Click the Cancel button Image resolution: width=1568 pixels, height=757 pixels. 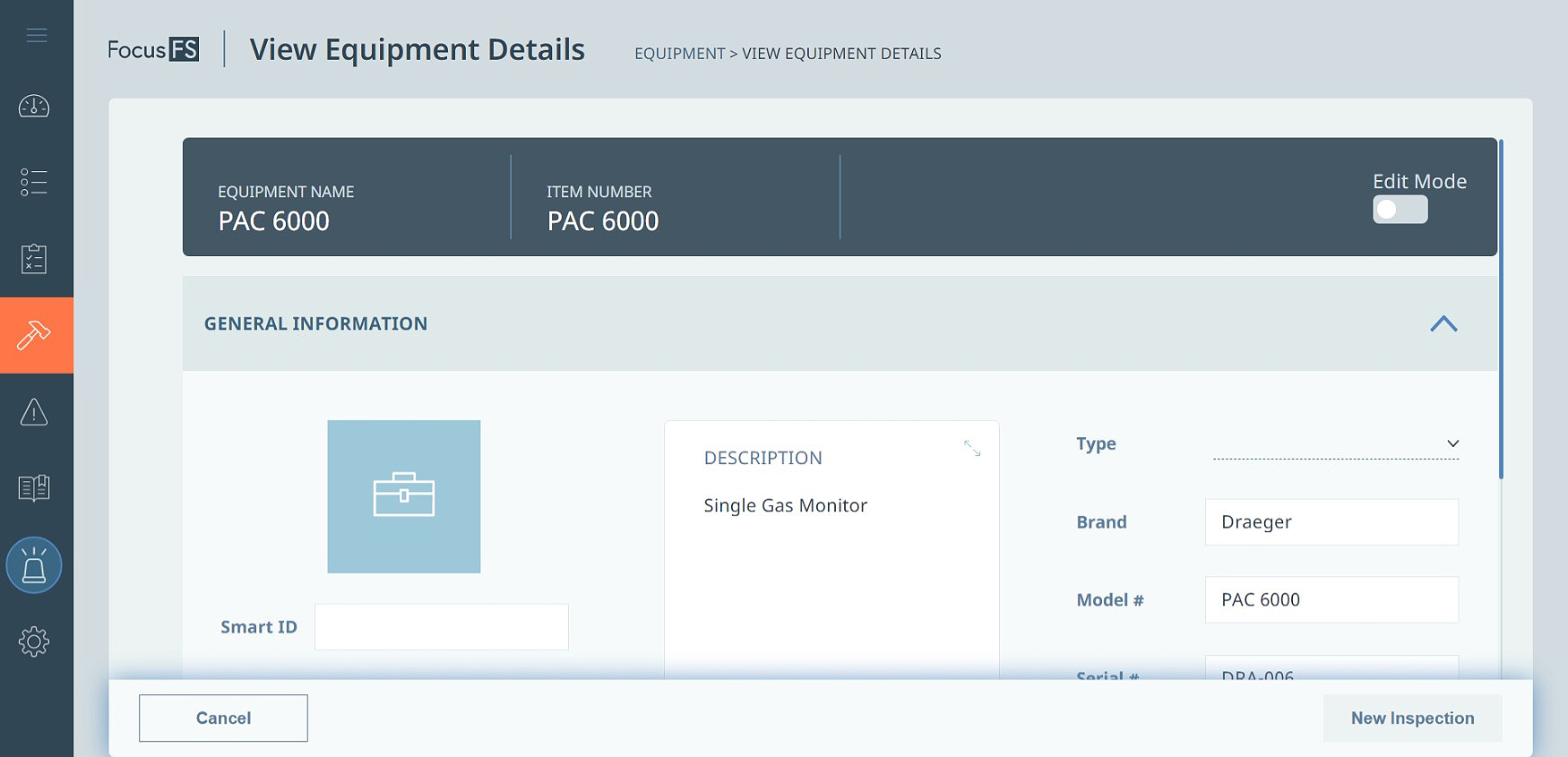(x=223, y=718)
